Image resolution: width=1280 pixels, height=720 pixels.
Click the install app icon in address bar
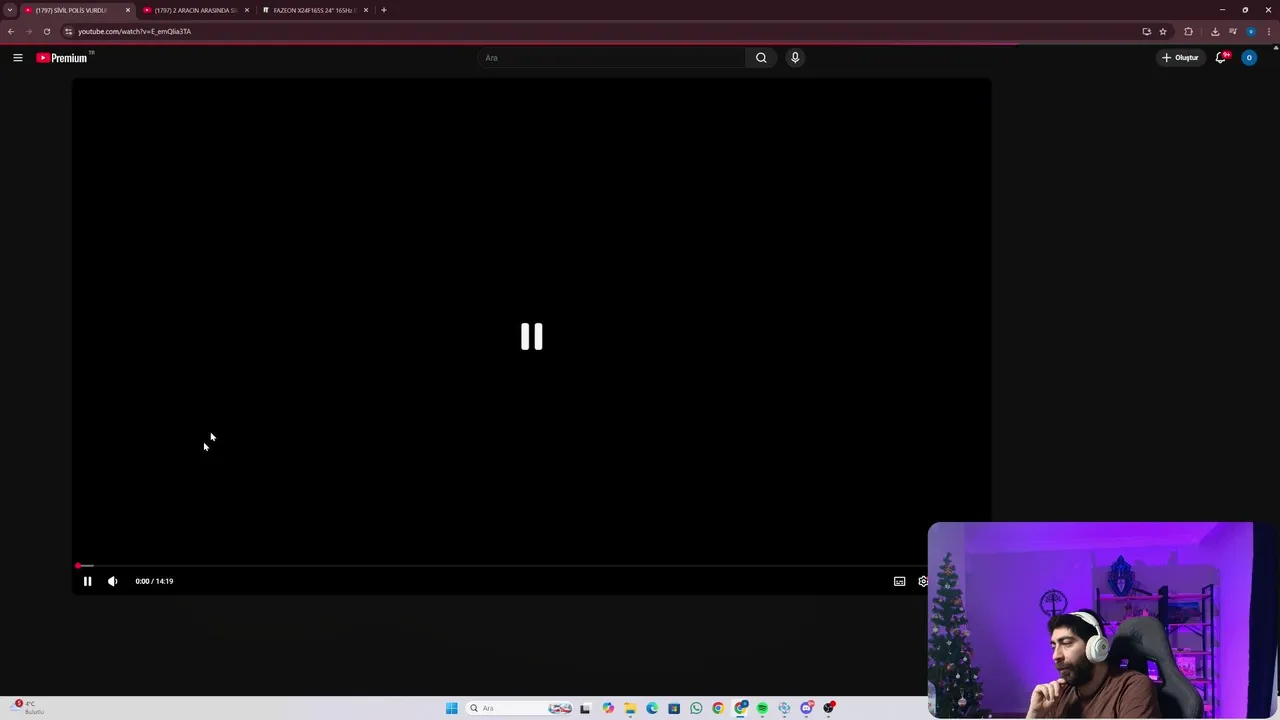tap(1147, 31)
